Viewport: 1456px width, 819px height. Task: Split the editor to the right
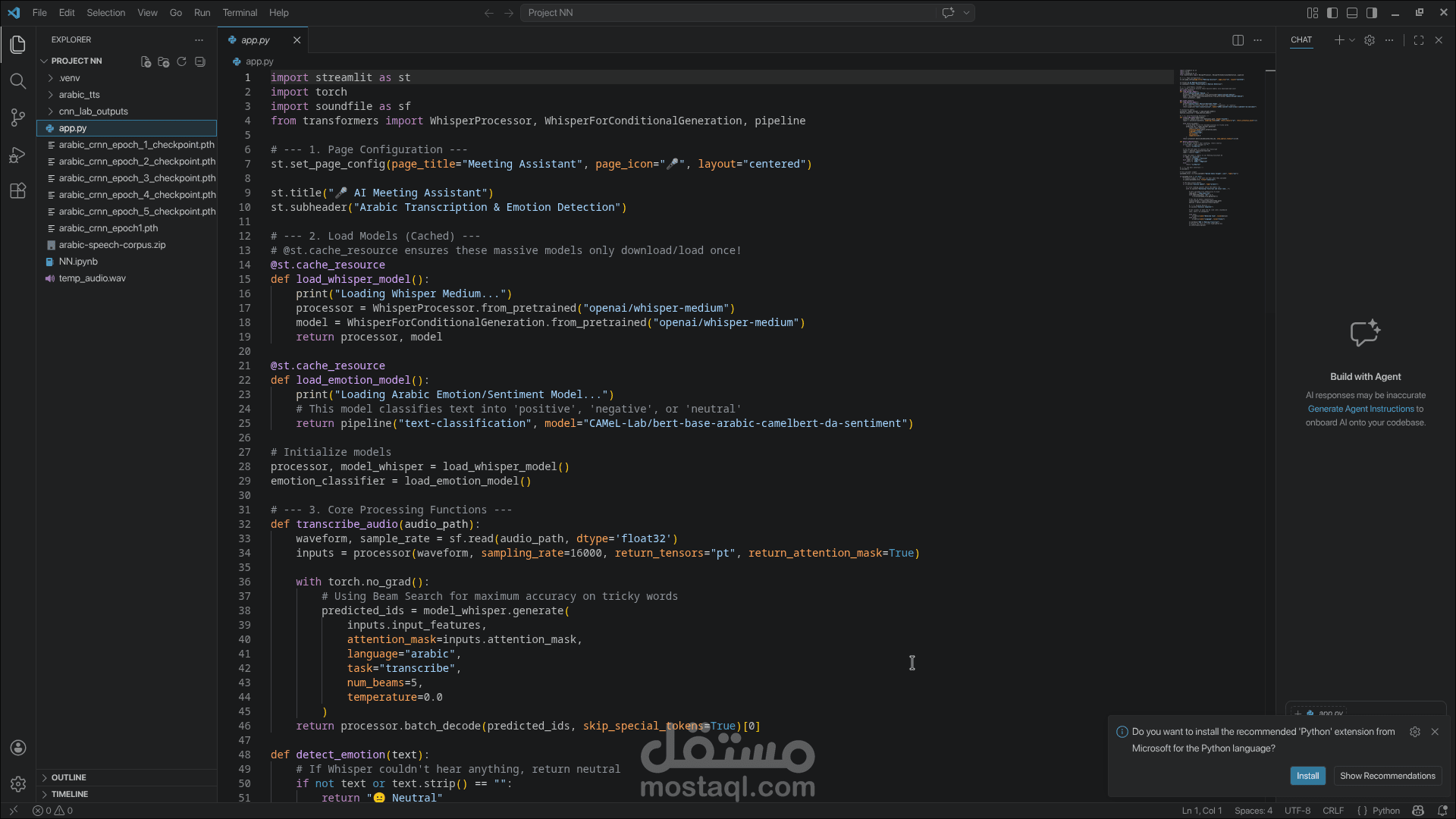point(1238,40)
